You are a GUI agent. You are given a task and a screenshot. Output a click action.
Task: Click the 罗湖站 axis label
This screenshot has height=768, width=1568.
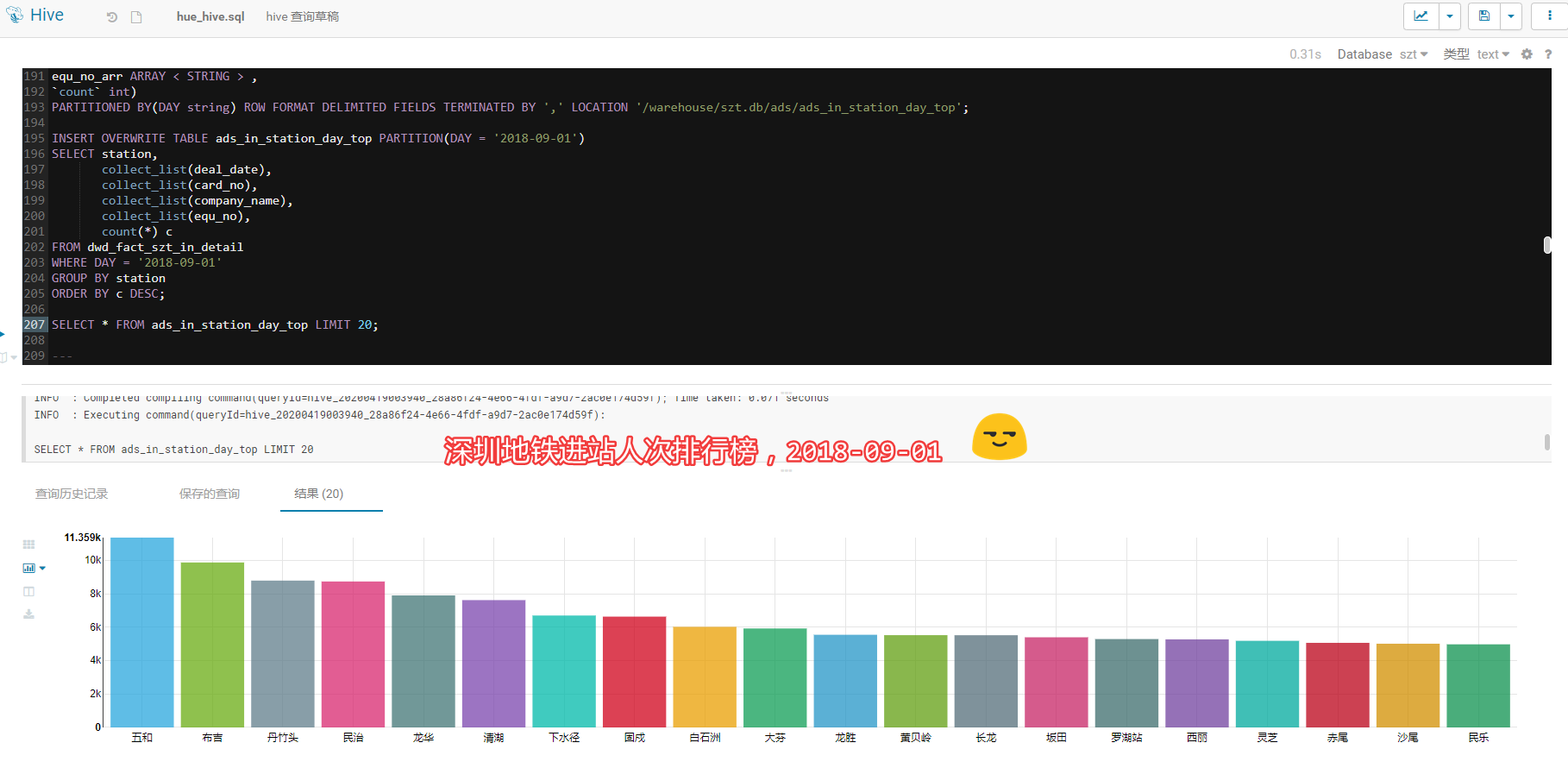[x=1126, y=738]
